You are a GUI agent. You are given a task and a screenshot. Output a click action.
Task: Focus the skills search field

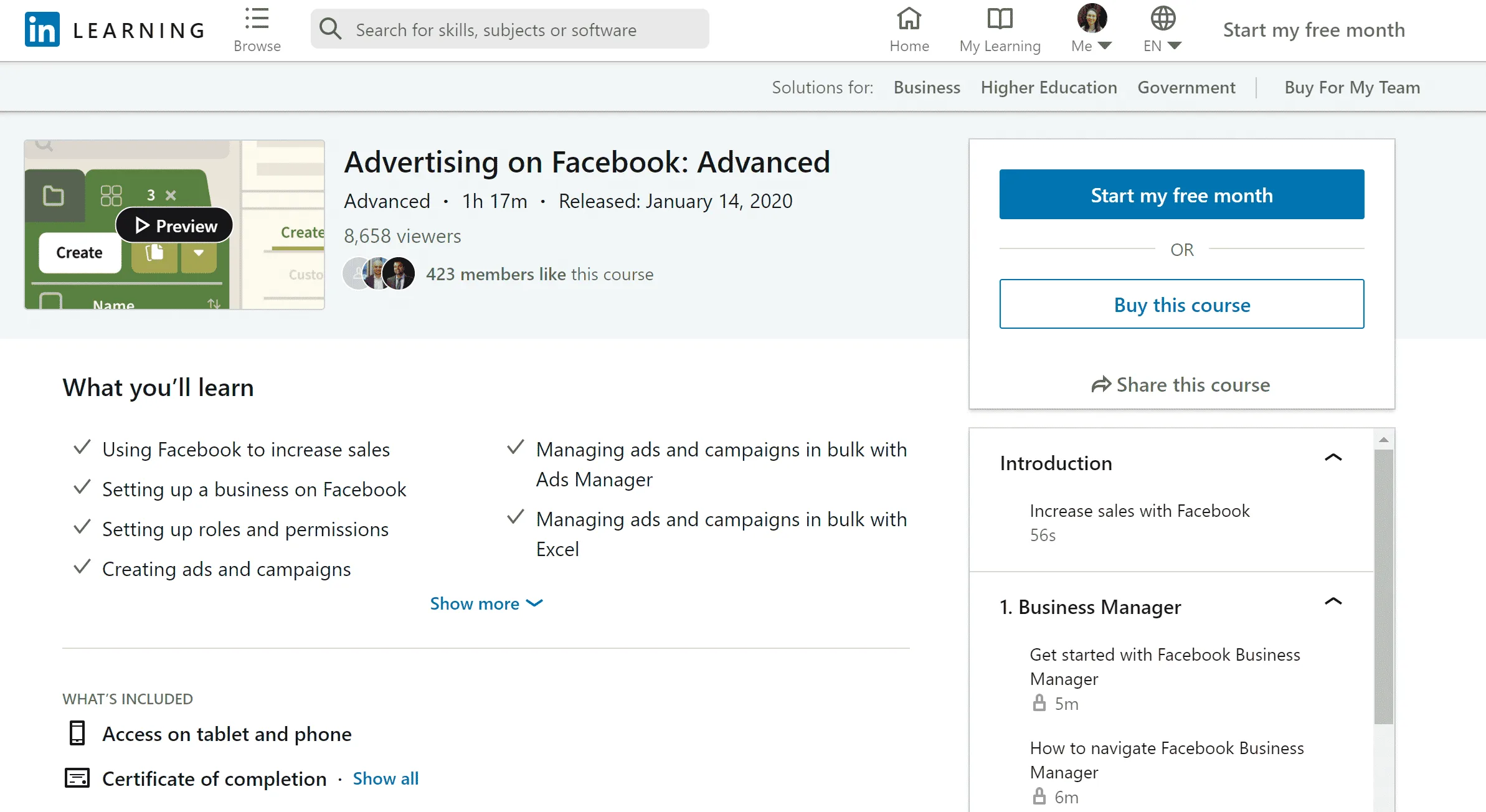point(509,29)
